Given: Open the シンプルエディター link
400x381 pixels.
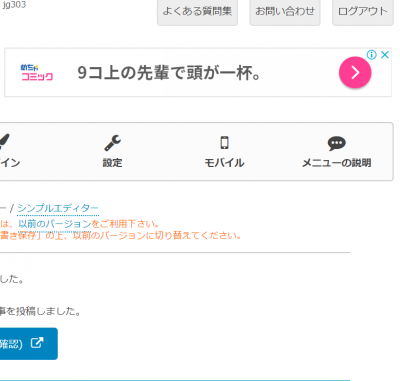Looking at the screenshot, I should coord(58,208).
